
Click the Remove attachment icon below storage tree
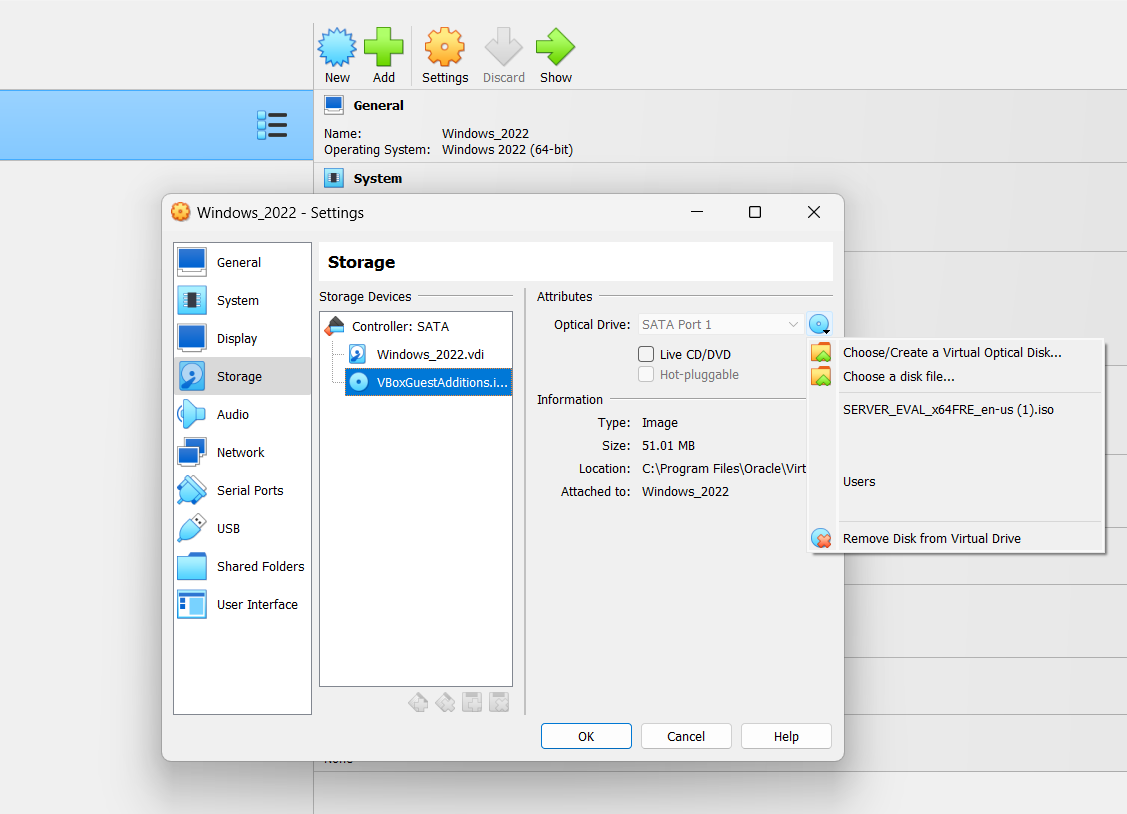(499, 703)
